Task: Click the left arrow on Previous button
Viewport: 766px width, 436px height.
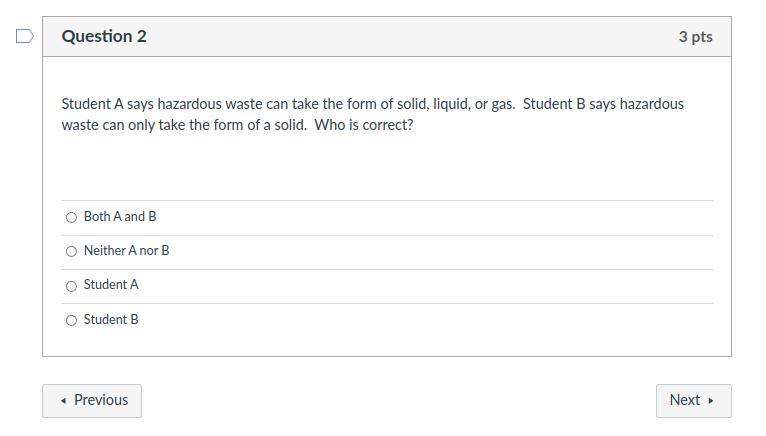Action: coord(64,401)
